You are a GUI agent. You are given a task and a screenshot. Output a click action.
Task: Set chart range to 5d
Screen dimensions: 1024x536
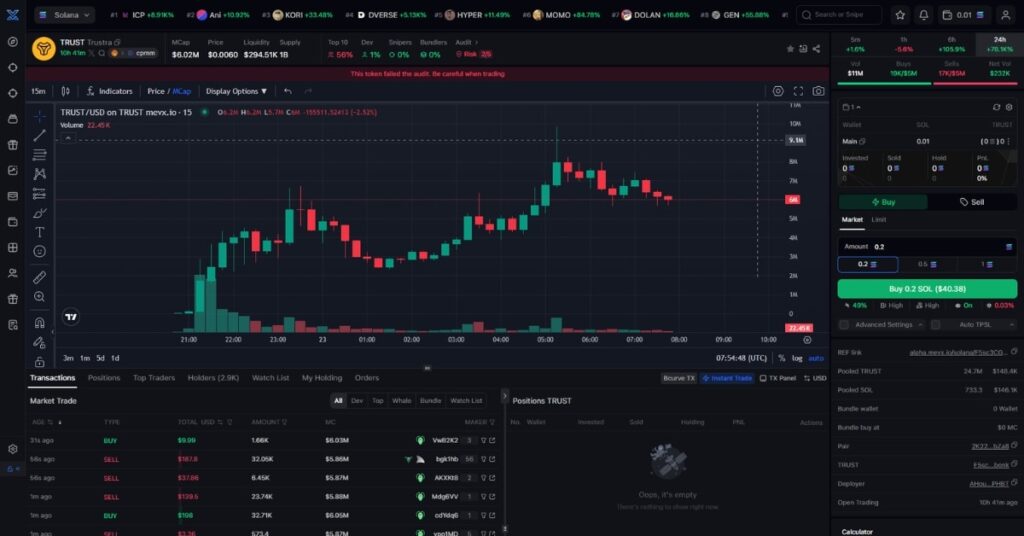[100, 358]
